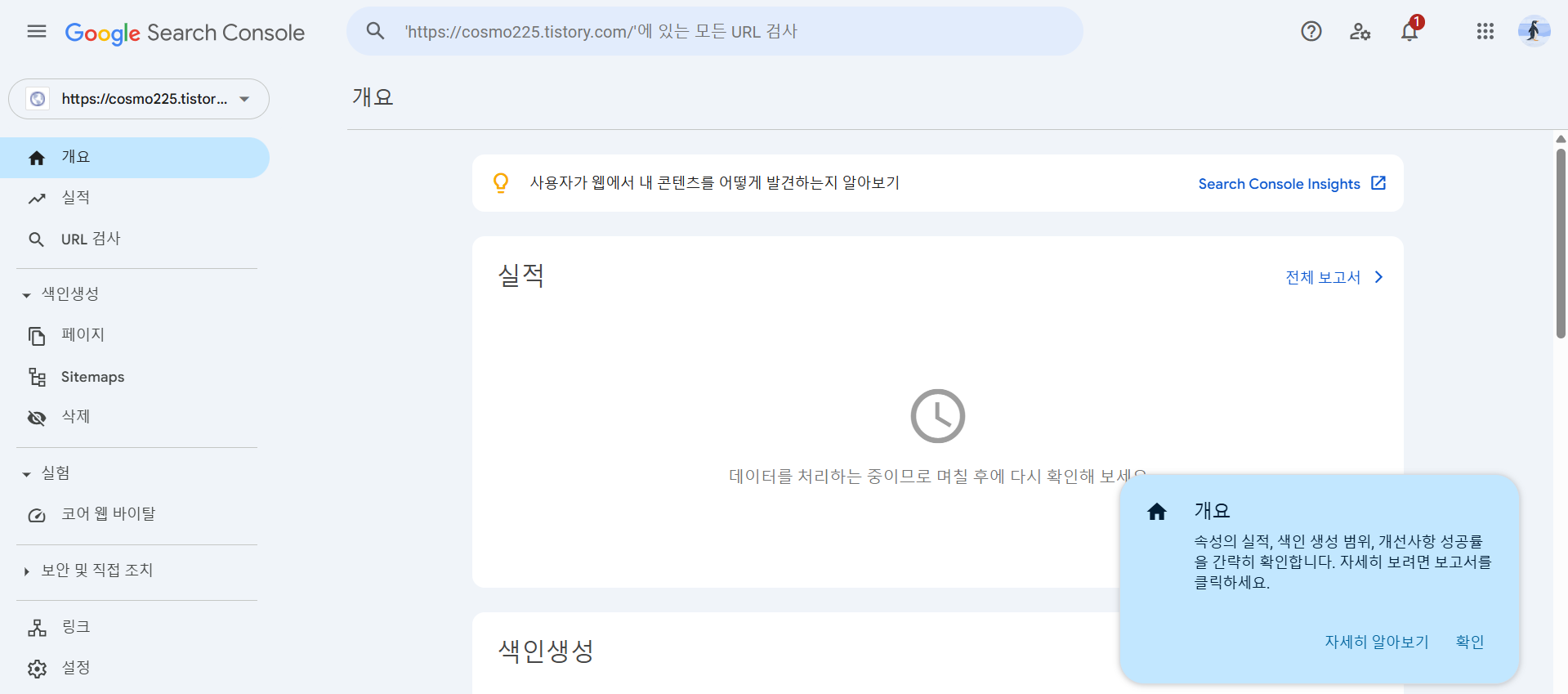Click the trend line icon beside 실적

(x=37, y=199)
